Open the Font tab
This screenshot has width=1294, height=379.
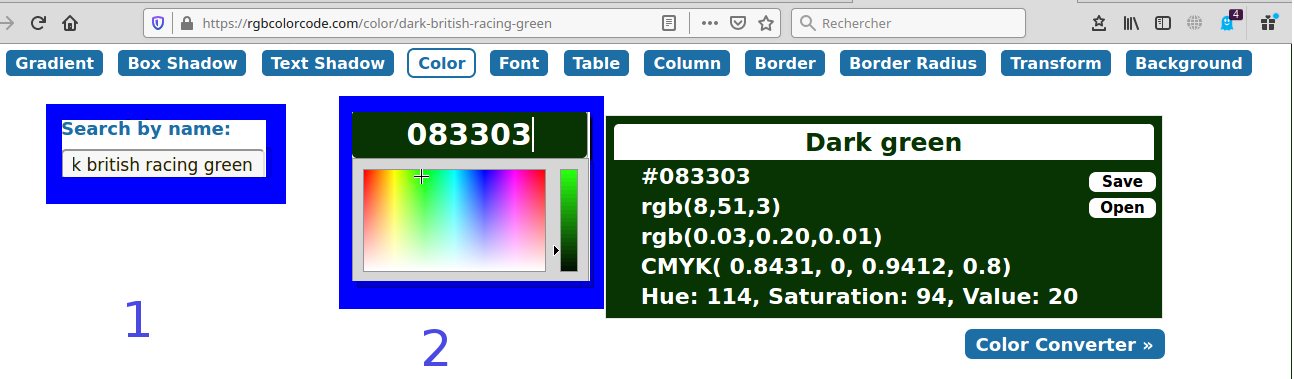click(519, 63)
